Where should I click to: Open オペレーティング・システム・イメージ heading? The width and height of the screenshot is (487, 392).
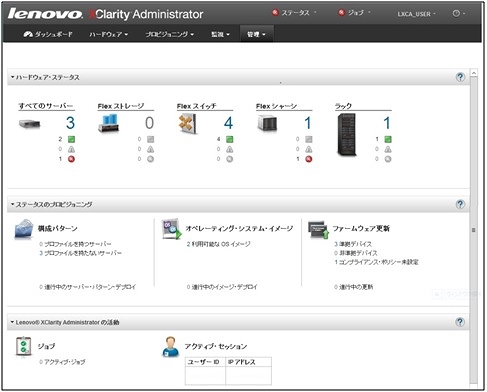[x=239, y=228]
